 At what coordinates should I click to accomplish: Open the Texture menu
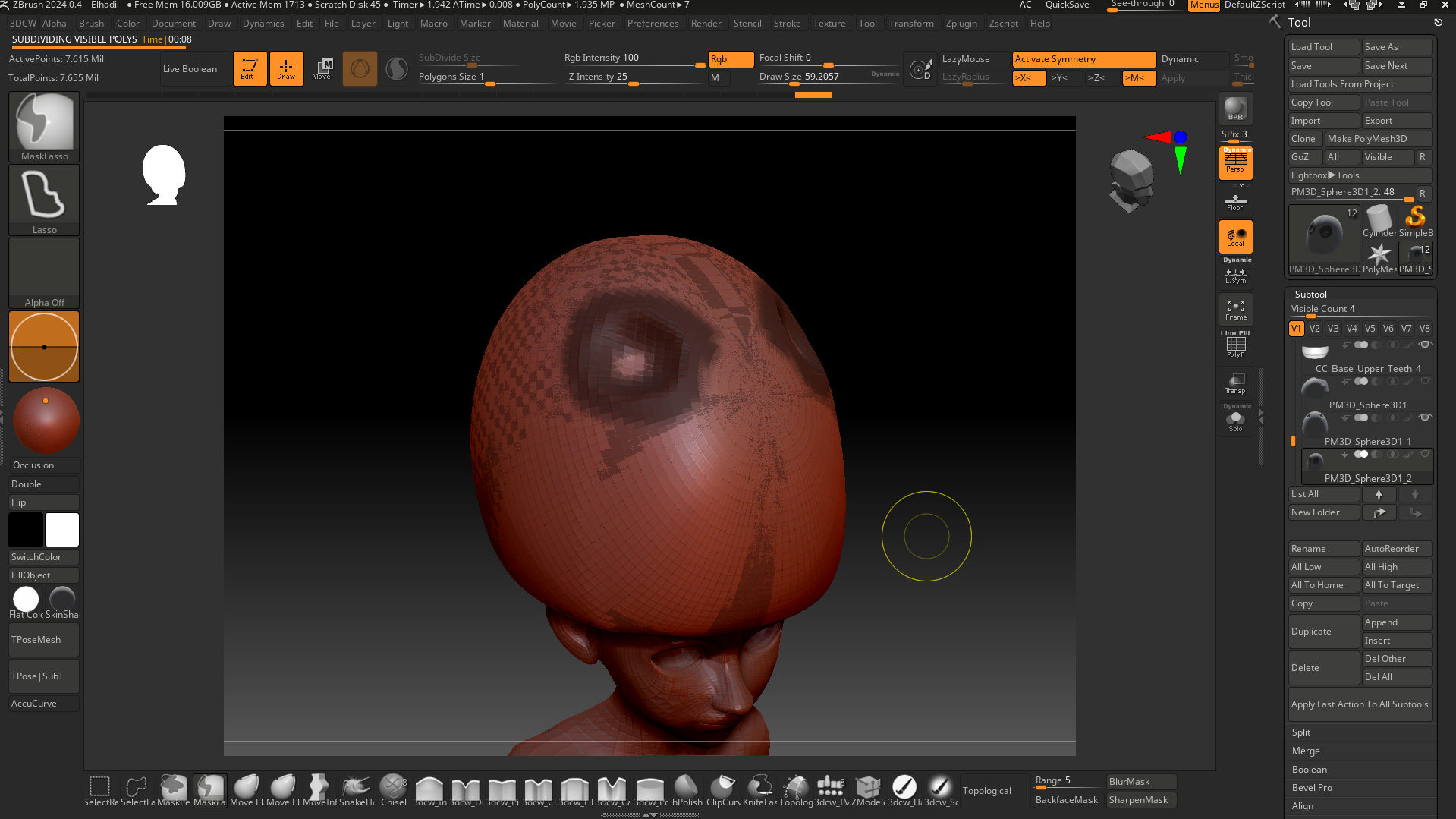(x=829, y=24)
